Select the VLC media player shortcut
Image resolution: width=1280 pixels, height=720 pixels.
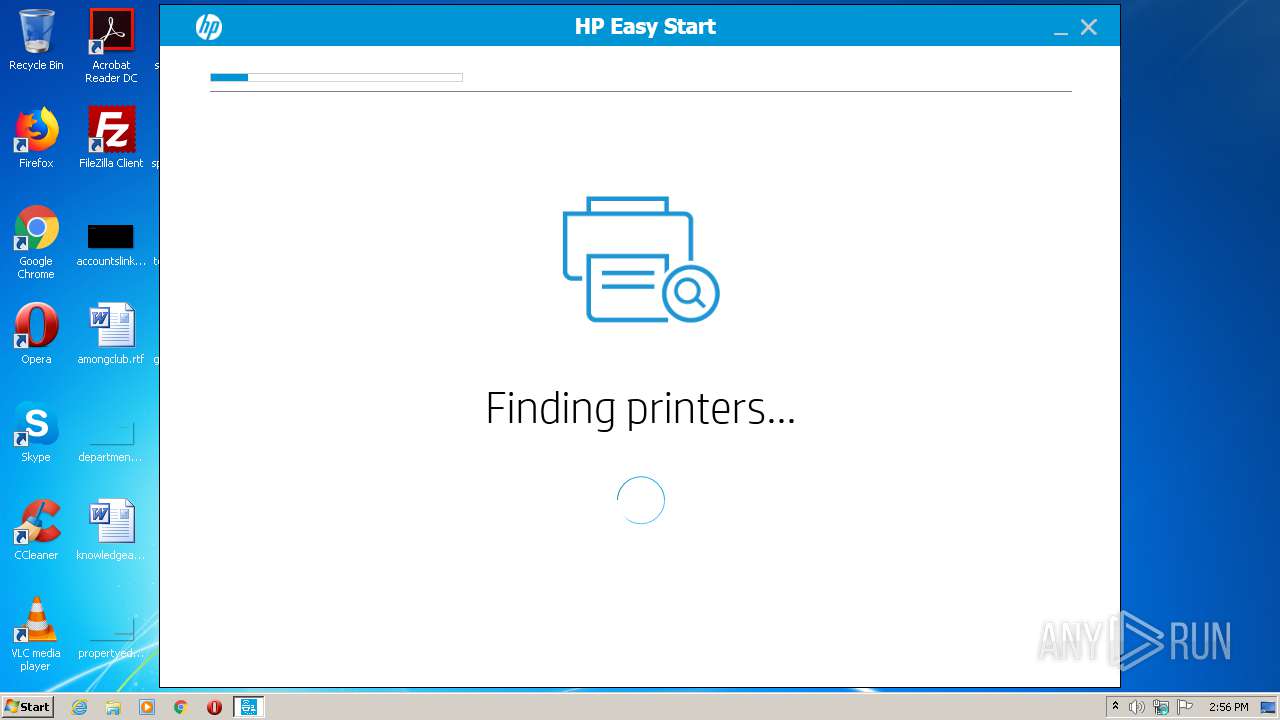(36, 634)
